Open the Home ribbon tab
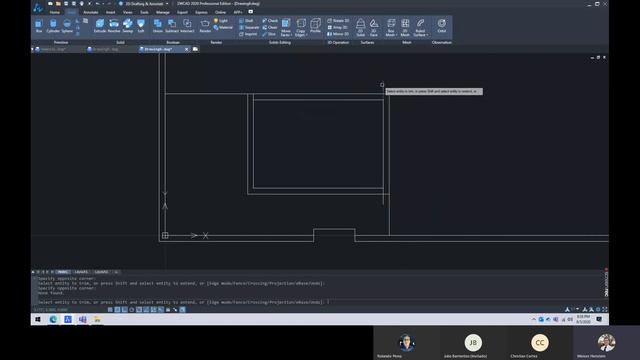The width and height of the screenshot is (640, 360). [x=55, y=12]
